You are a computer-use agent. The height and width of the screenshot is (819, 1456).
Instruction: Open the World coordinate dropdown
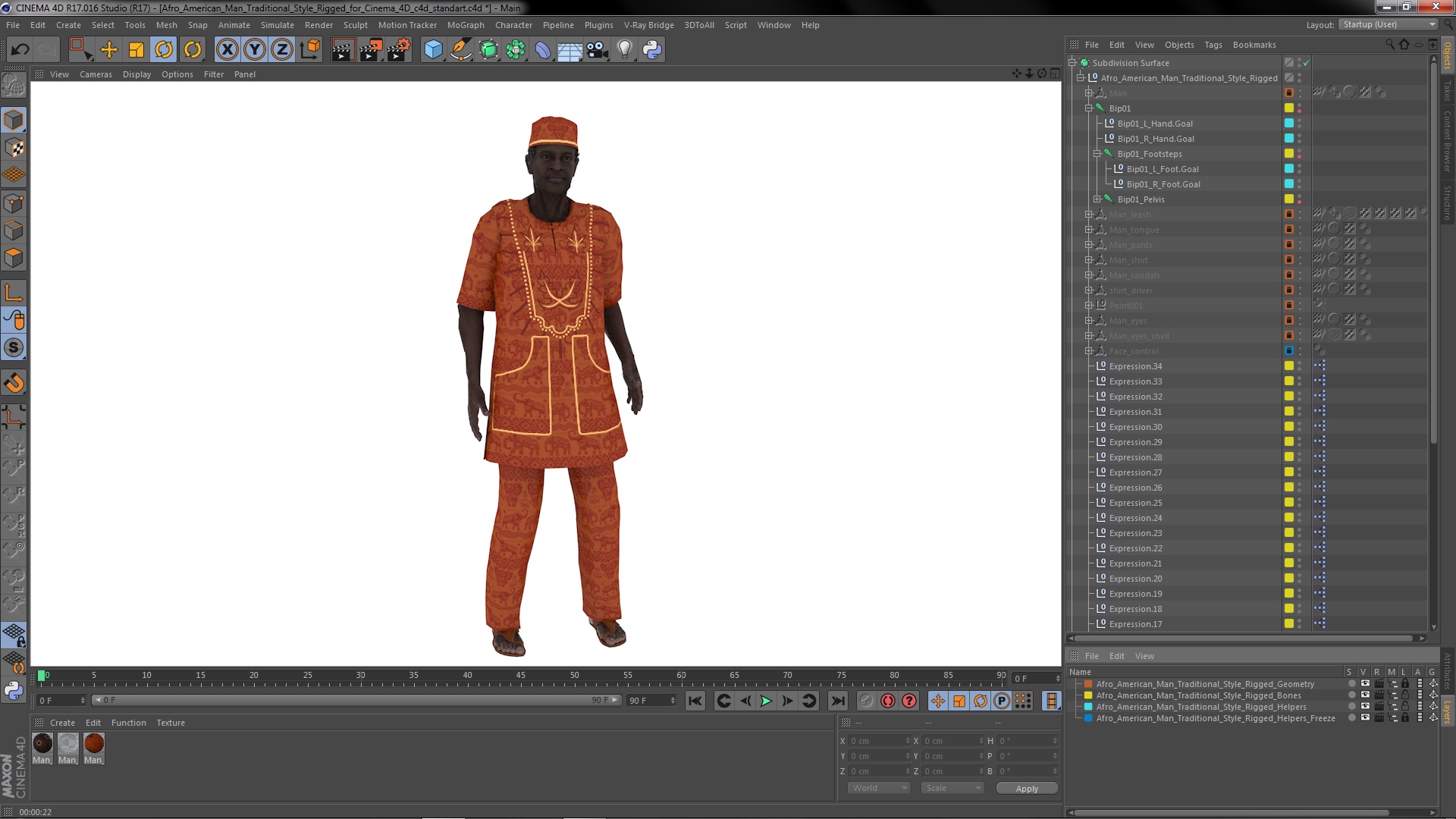pos(878,788)
